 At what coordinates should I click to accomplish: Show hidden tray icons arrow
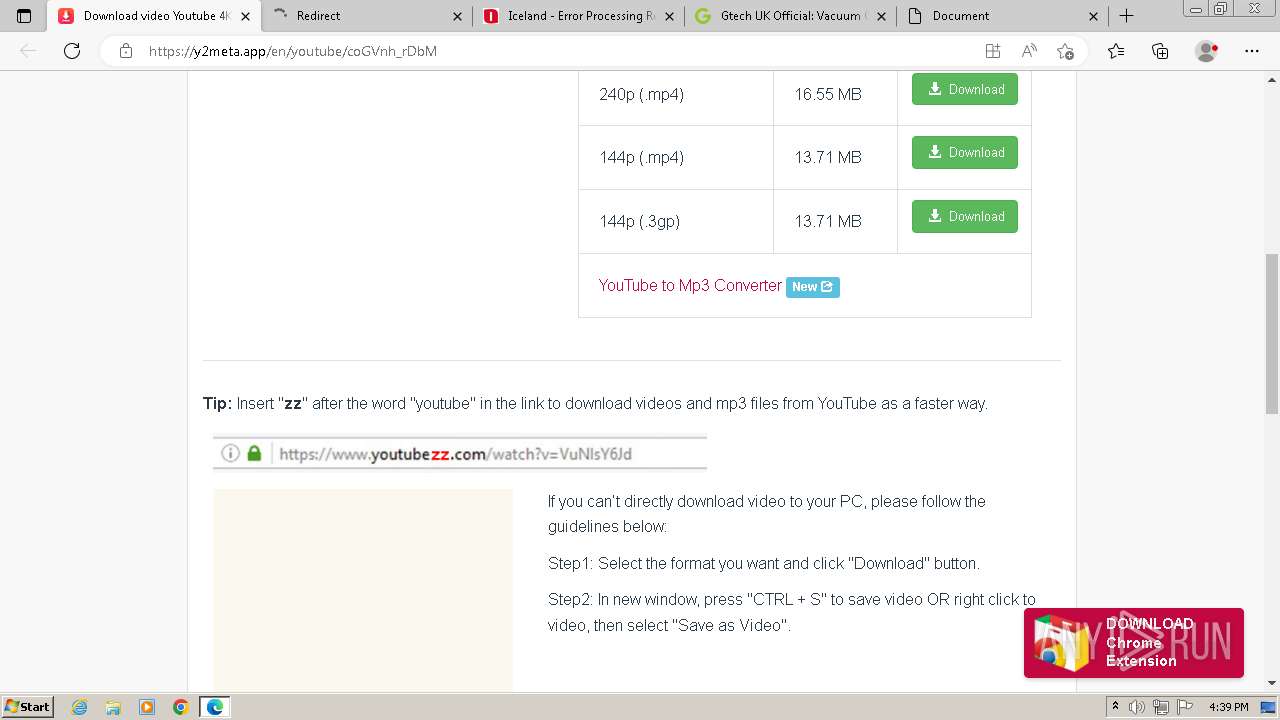1116,707
